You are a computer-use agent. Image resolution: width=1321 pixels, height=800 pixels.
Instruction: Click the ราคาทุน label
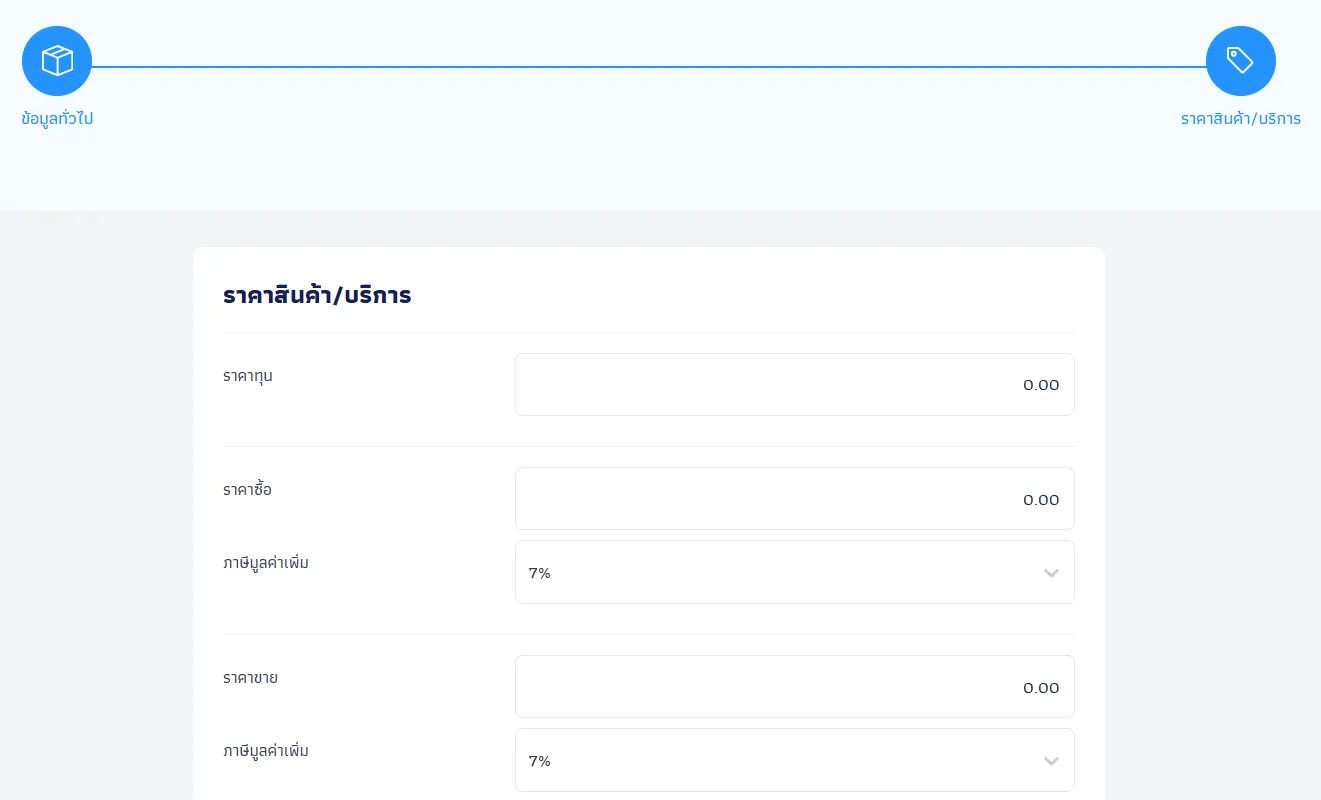(248, 376)
